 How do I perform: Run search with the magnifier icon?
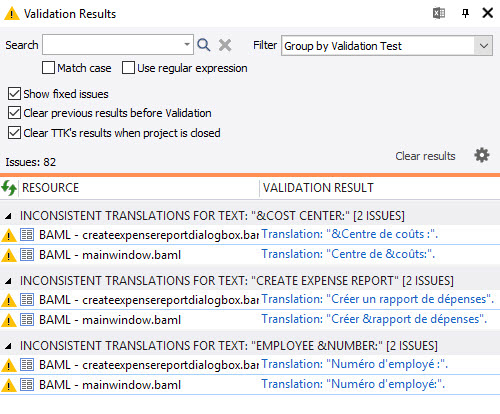[x=203, y=45]
